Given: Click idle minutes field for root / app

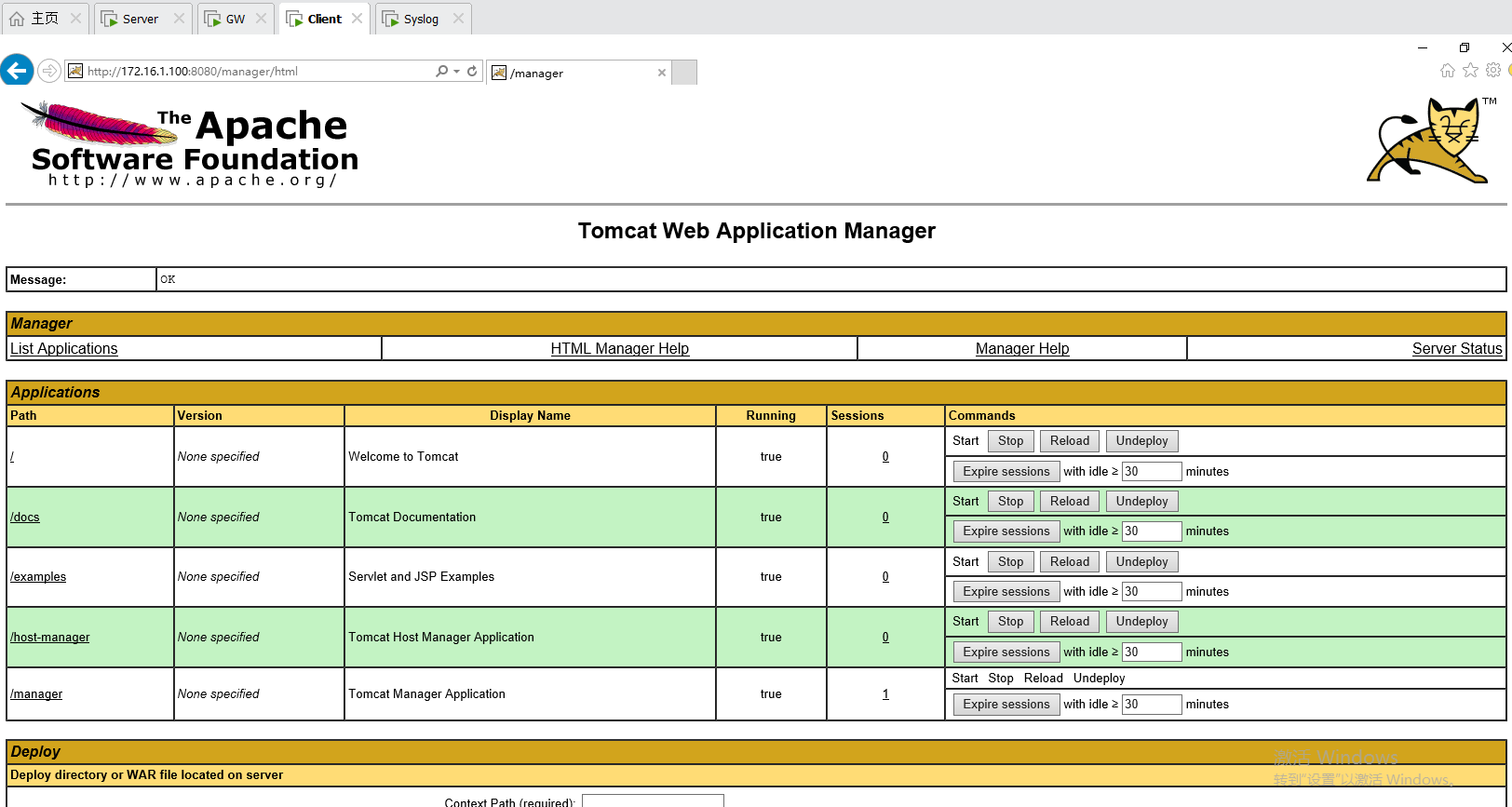Looking at the screenshot, I should click(x=1152, y=471).
